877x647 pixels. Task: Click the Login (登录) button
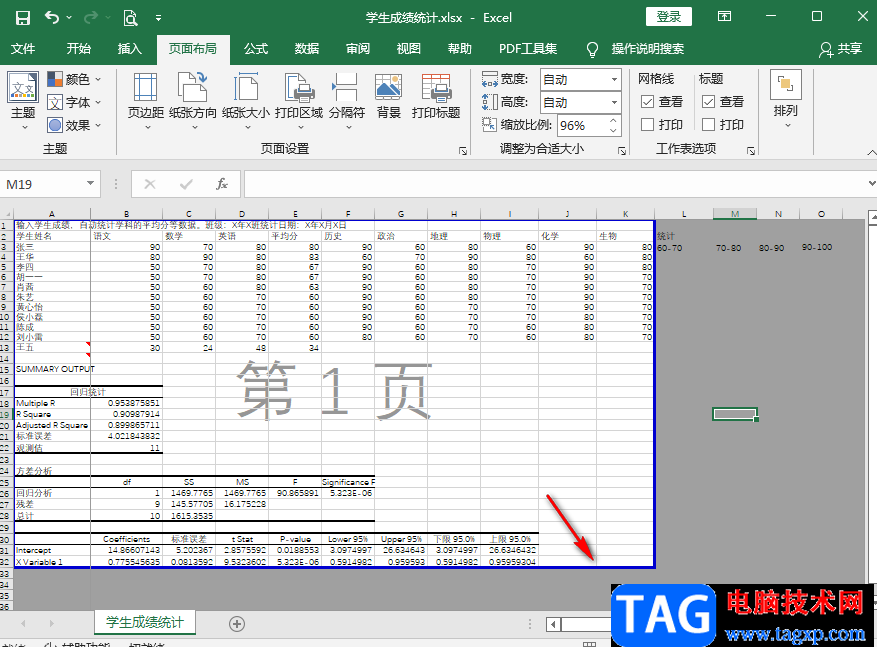coord(669,17)
